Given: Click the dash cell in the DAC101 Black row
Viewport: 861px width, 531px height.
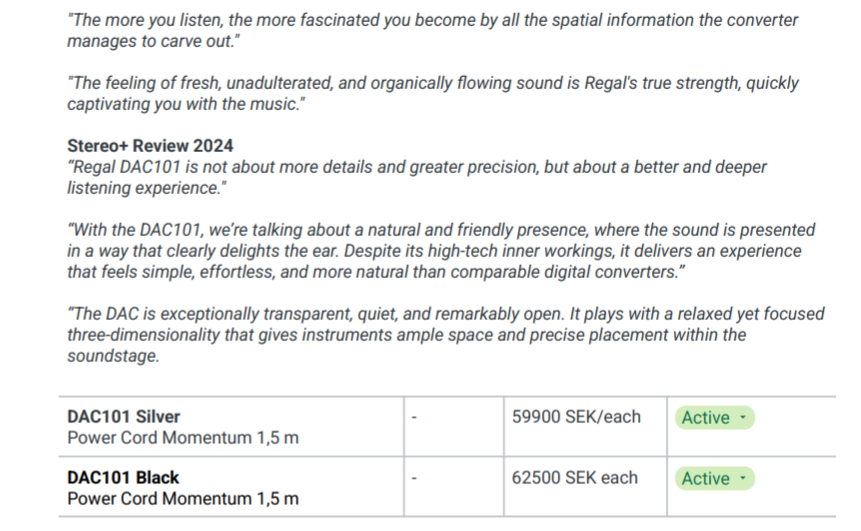Looking at the screenshot, I should click(414, 478).
